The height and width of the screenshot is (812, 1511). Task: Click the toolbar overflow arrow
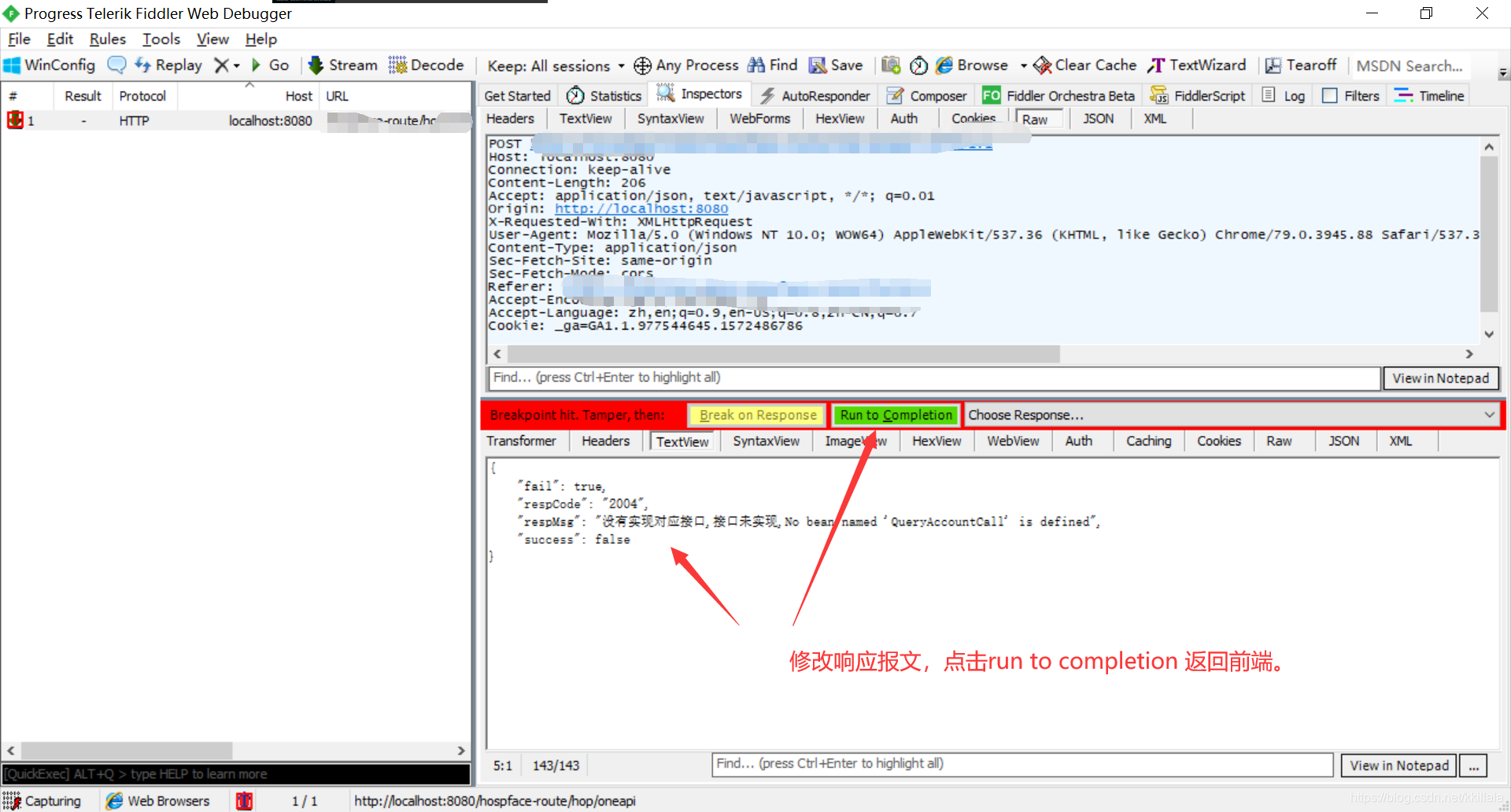tap(1503, 72)
